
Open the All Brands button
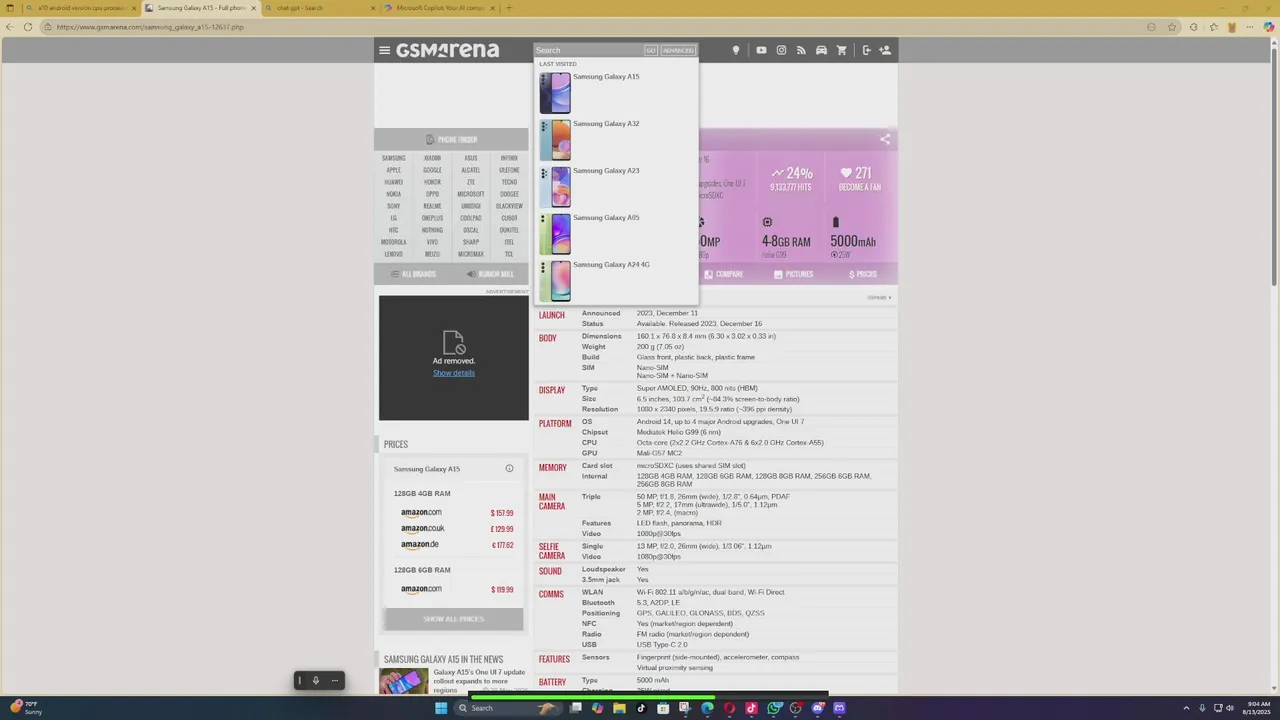pos(413,274)
